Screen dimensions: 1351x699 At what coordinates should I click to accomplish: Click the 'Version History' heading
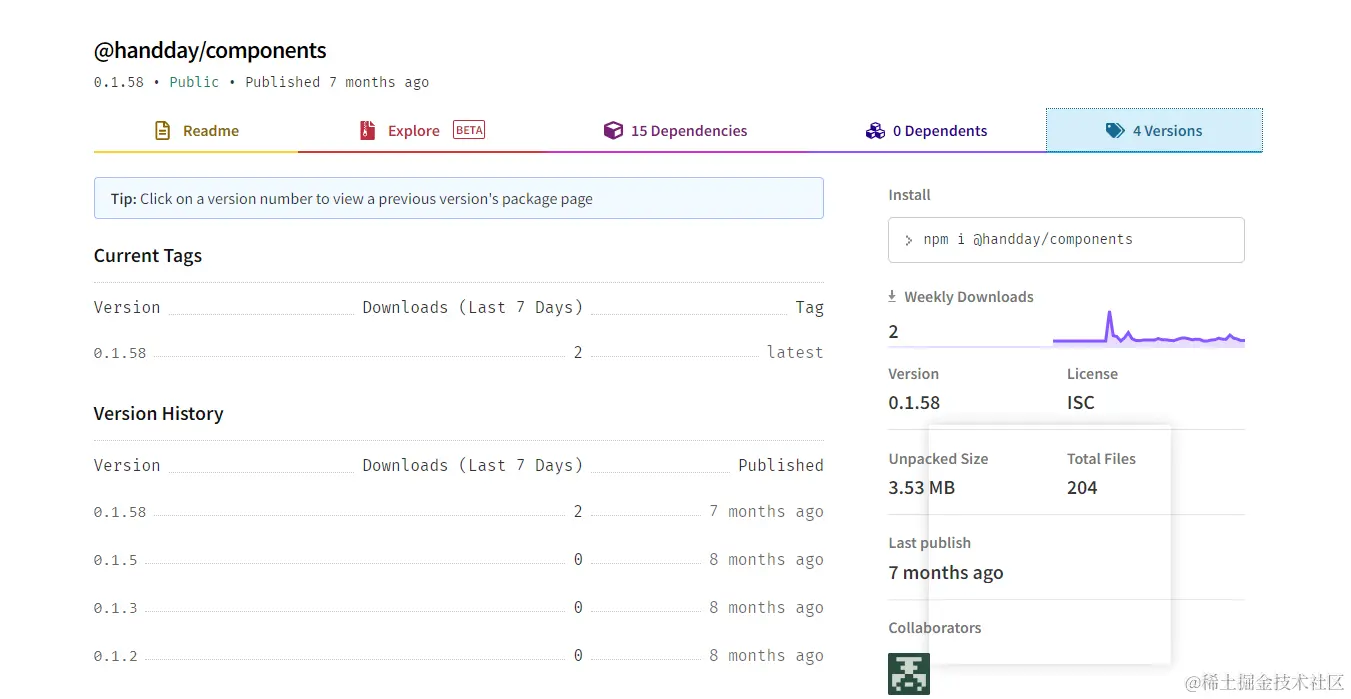pos(158,414)
